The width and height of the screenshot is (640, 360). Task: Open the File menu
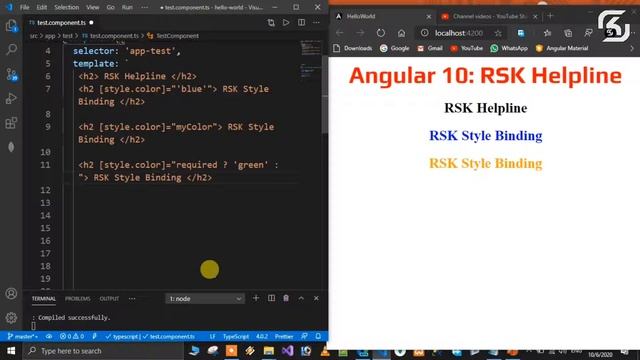pyautogui.click(x=24, y=7)
